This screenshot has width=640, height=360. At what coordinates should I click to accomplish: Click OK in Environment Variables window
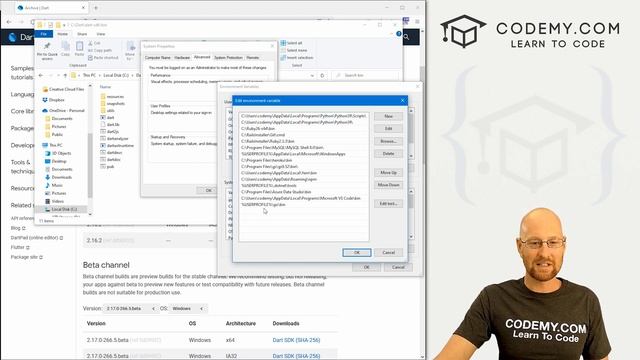pyautogui.click(x=367, y=267)
